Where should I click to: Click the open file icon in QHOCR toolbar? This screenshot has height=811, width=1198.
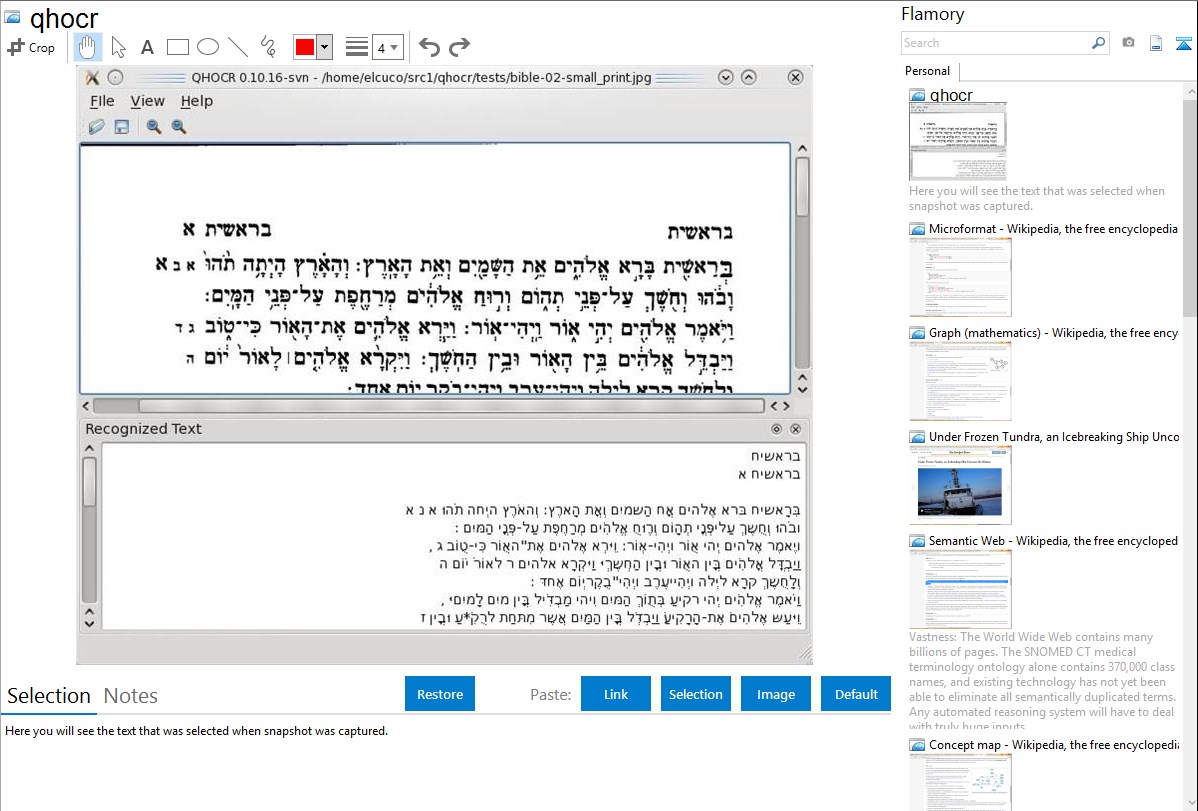96,127
